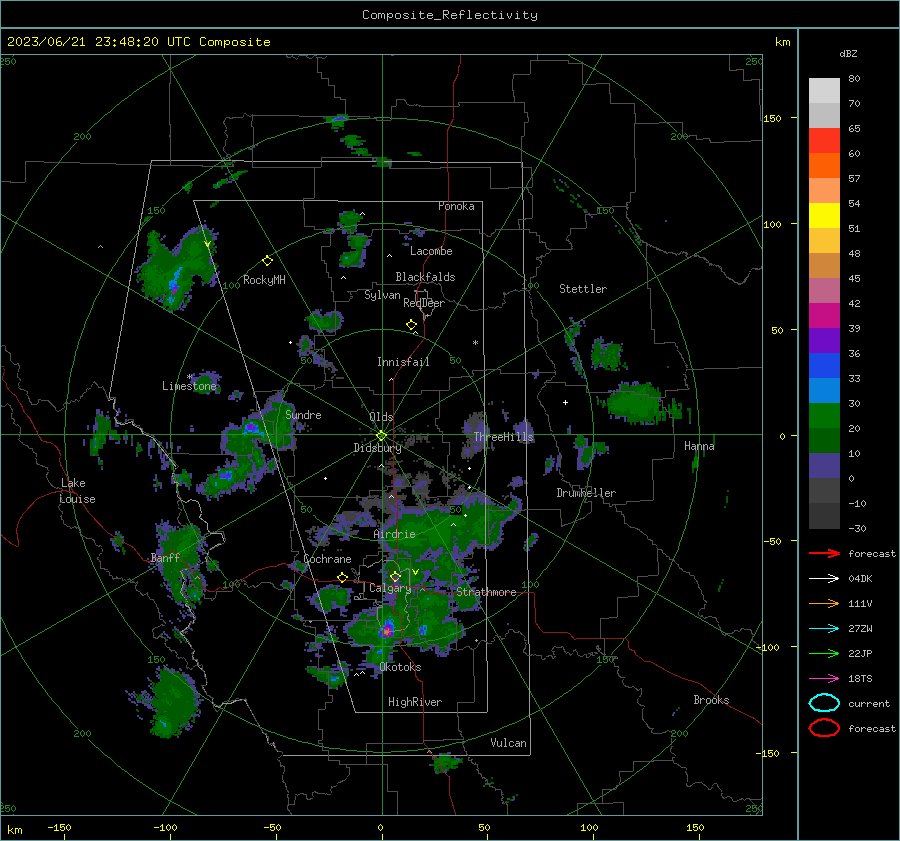This screenshot has width=900, height=841.
Task: Select the HighRiver city label
Action: pyautogui.click(x=415, y=702)
